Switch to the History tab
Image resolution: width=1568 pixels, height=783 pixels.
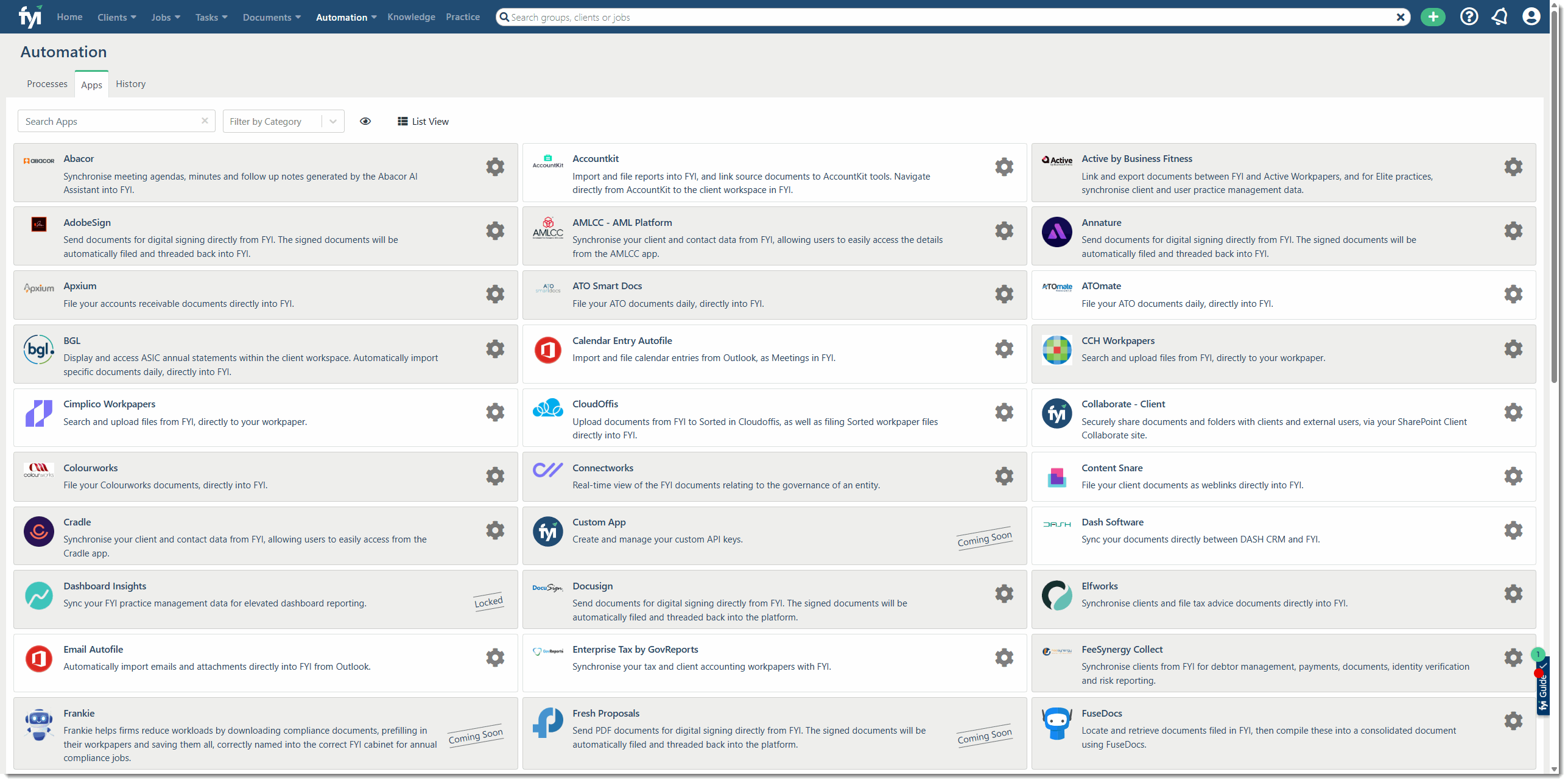point(131,84)
